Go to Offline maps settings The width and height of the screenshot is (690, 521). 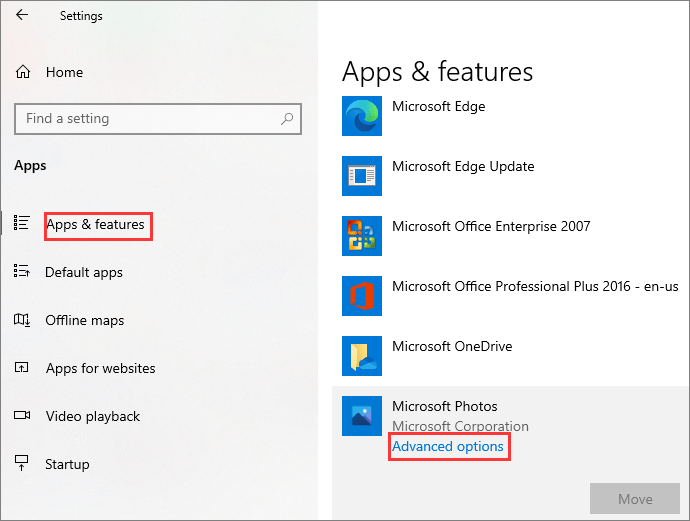pos(85,320)
